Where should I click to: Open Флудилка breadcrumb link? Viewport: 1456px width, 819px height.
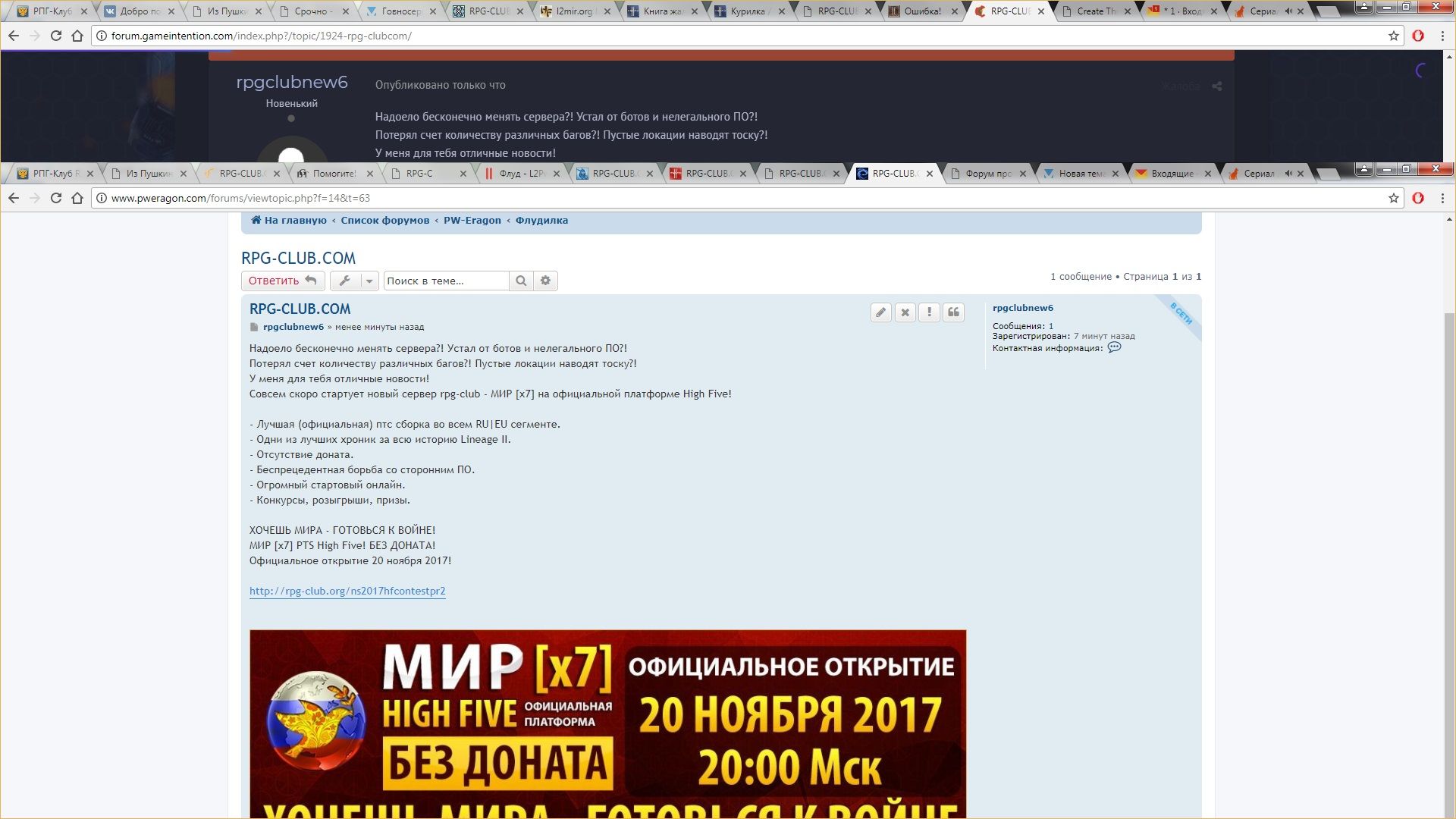(541, 221)
